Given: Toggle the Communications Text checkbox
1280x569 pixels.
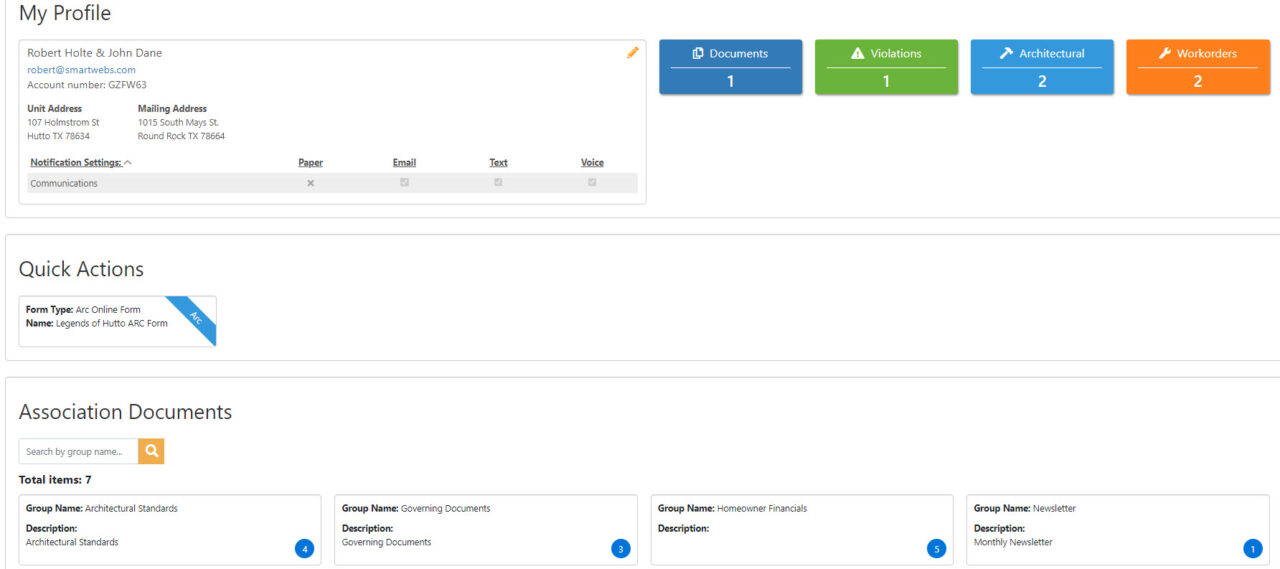Looking at the screenshot, I should click(498, 183).
